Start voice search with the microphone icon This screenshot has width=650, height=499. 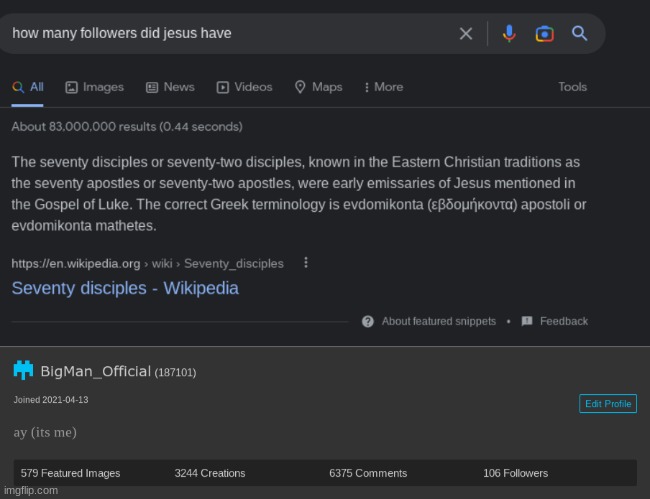click(509, 34)
